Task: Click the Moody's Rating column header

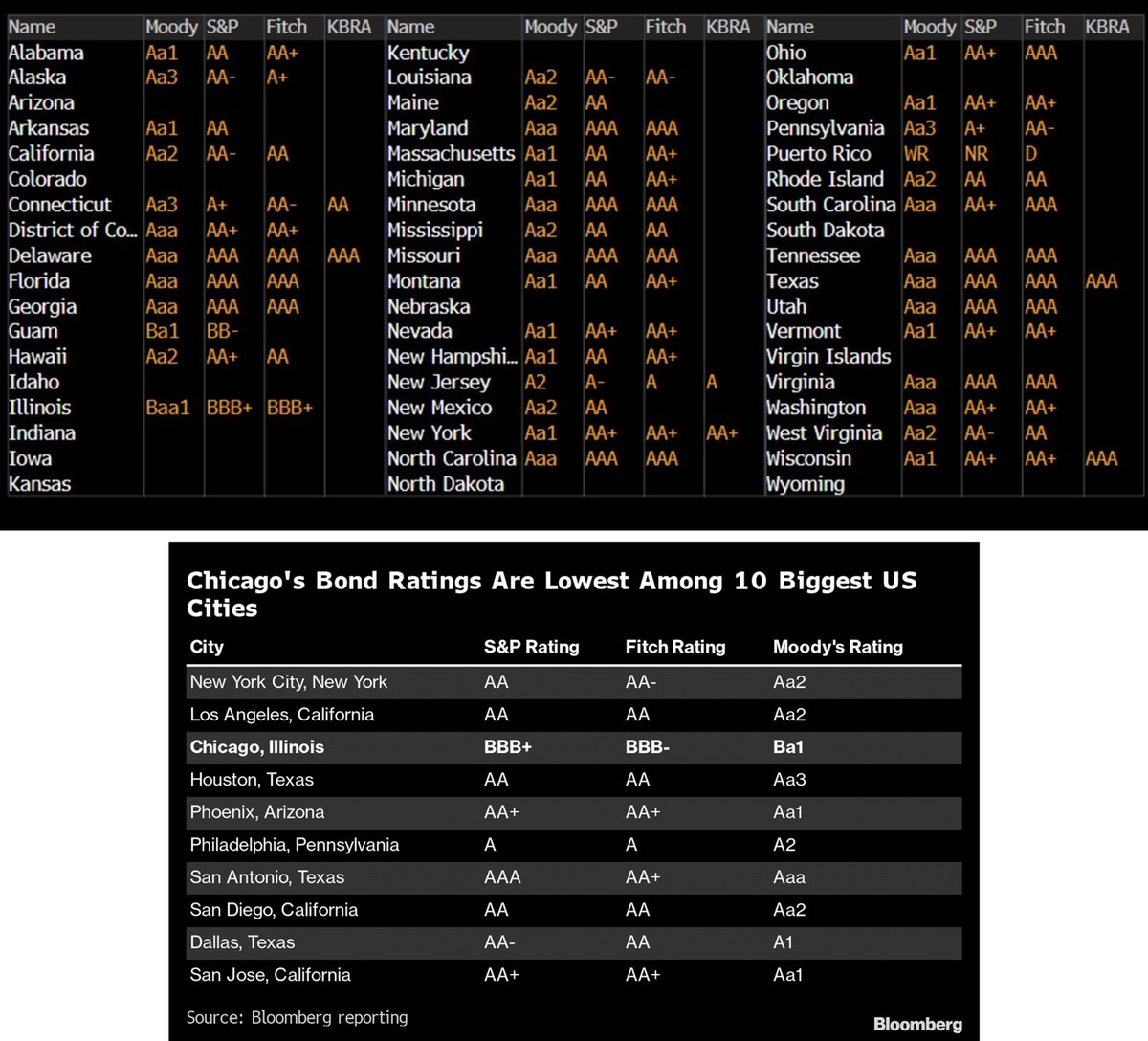Action: coord(838,647)
